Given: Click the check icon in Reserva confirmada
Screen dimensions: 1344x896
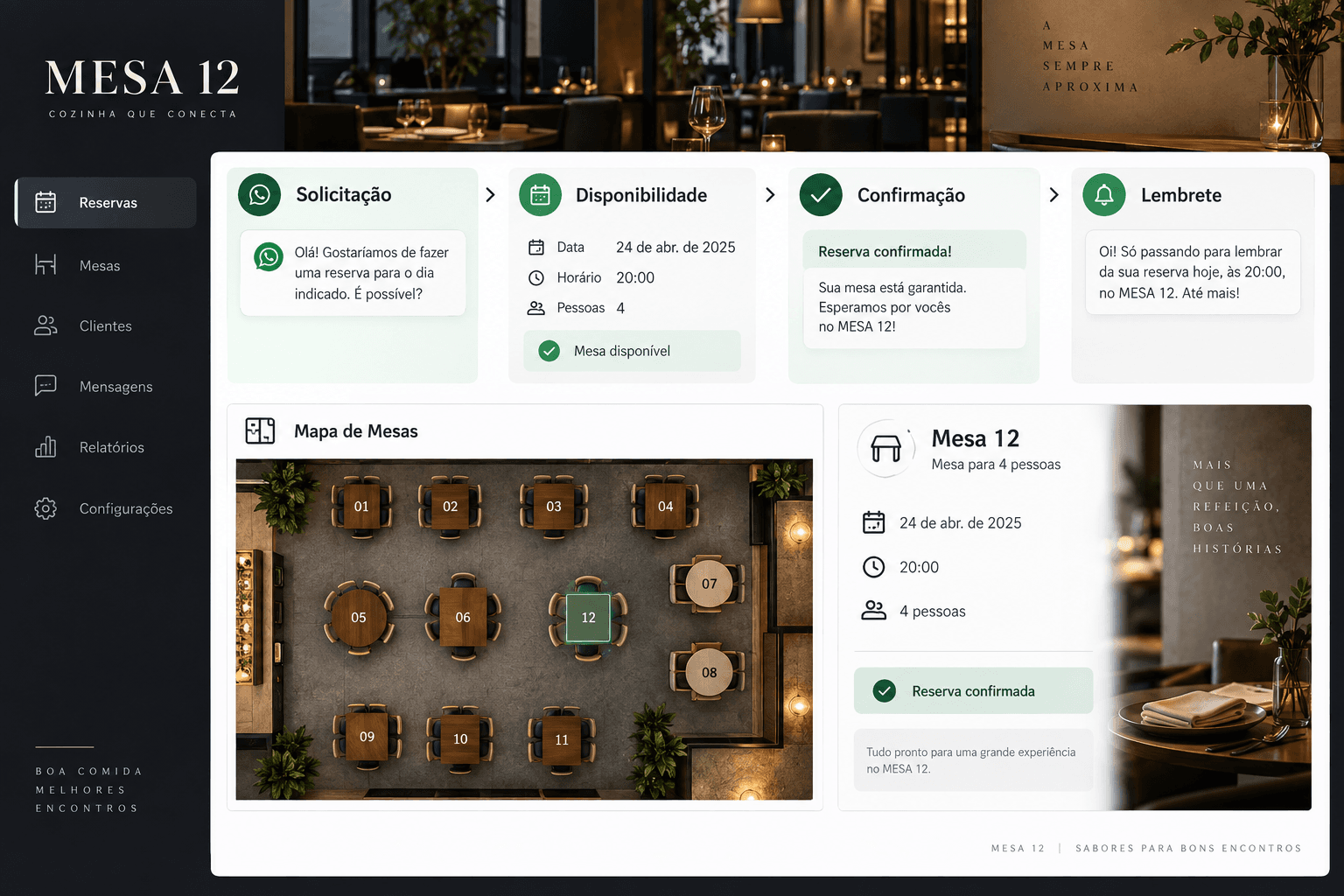Looking at the screenshot, I should coord(885,691).
